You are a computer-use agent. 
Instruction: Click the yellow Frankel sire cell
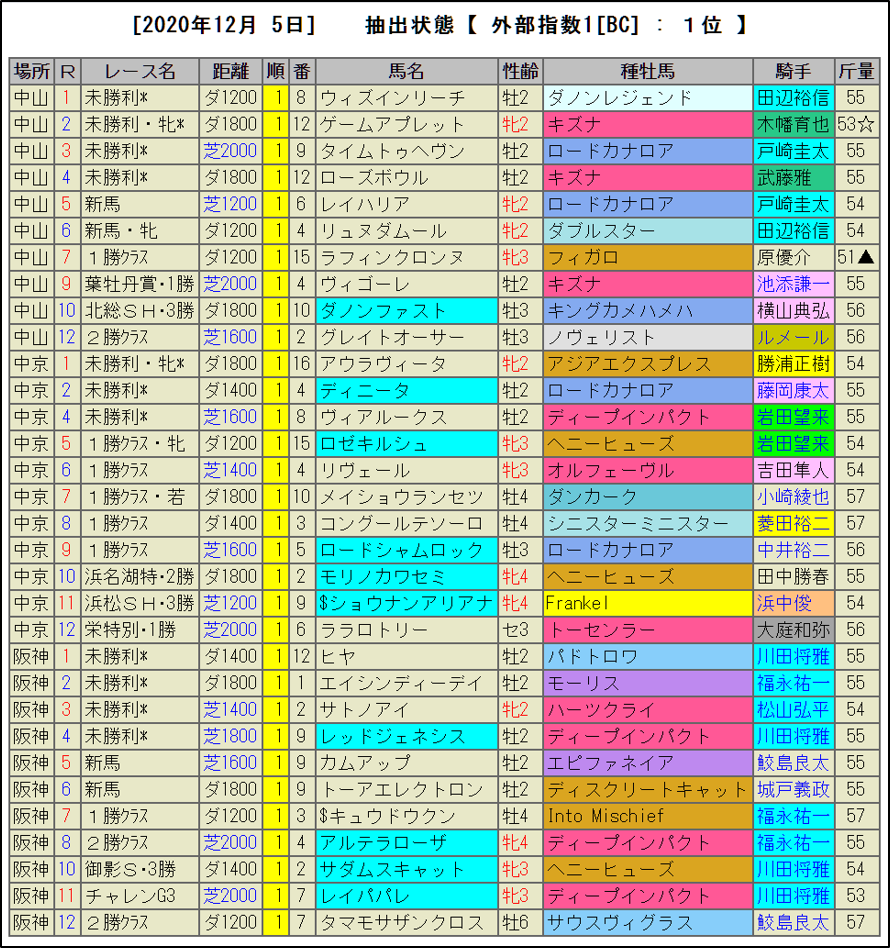click(x=647, y=603)
